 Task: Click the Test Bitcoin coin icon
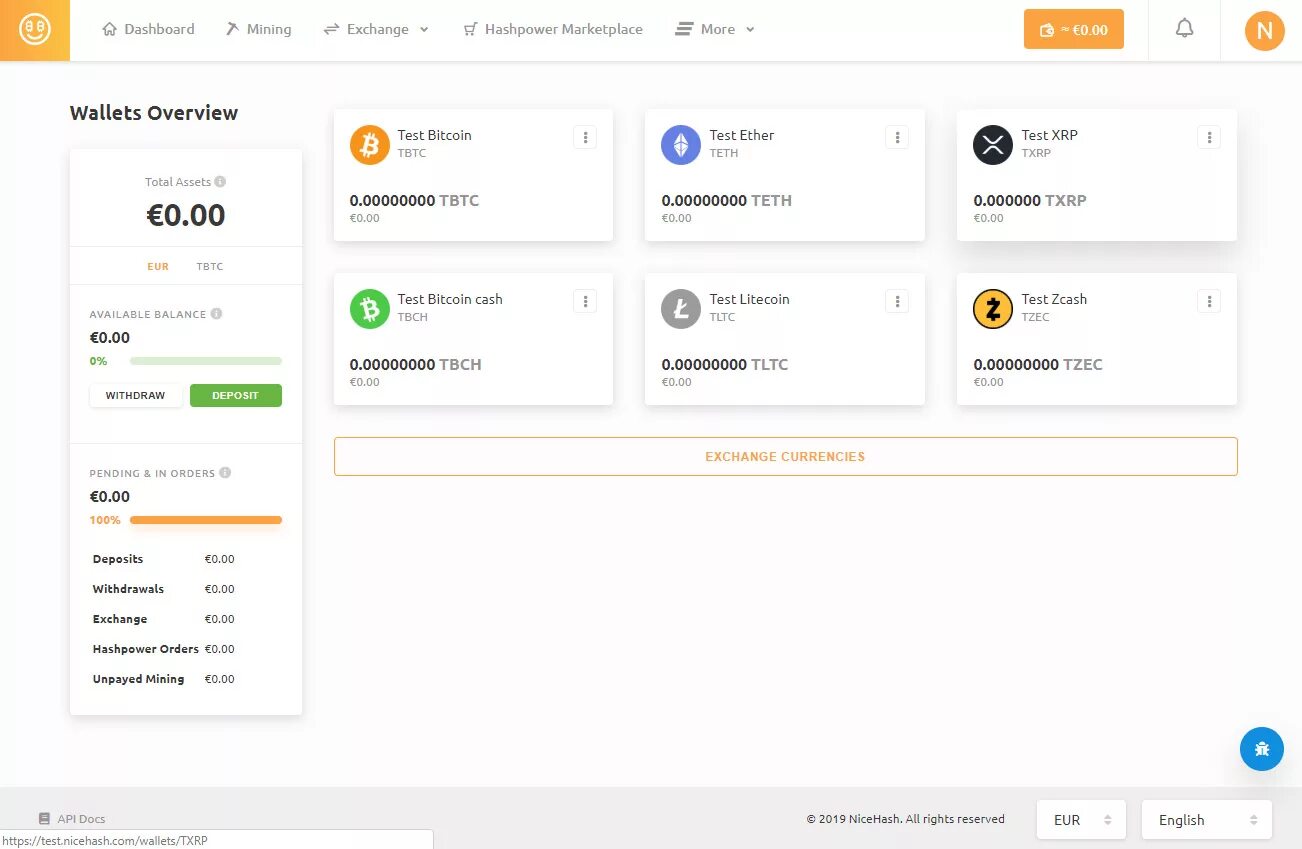point(368,145)
